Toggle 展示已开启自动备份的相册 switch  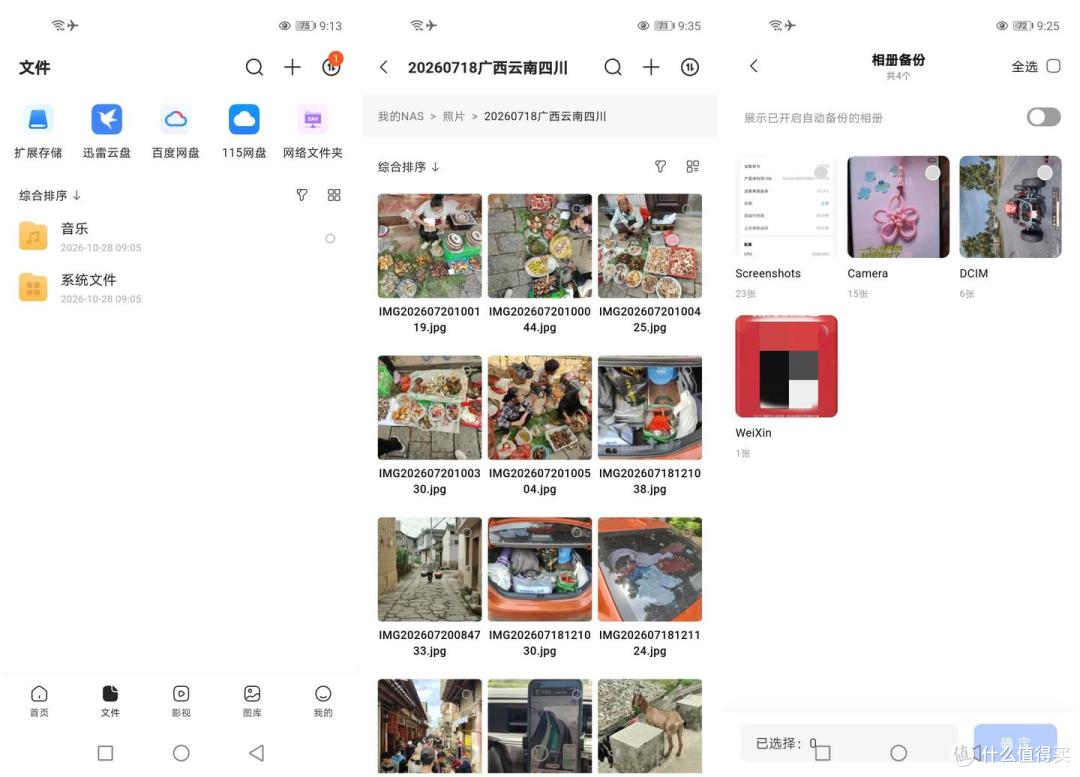coord(1043,117)
